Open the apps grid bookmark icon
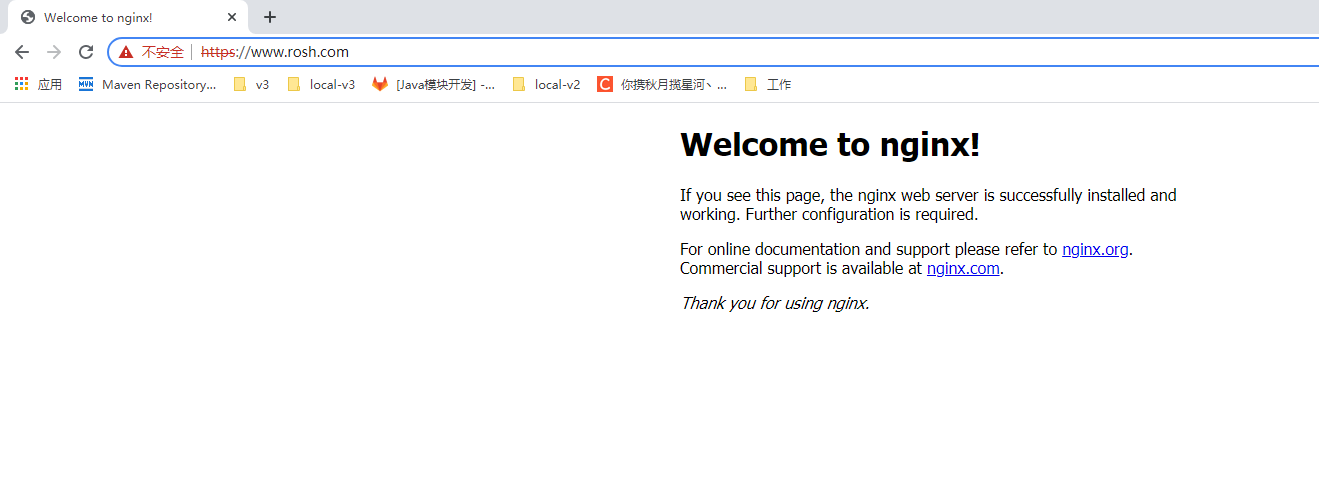 [x=21, y=84]
